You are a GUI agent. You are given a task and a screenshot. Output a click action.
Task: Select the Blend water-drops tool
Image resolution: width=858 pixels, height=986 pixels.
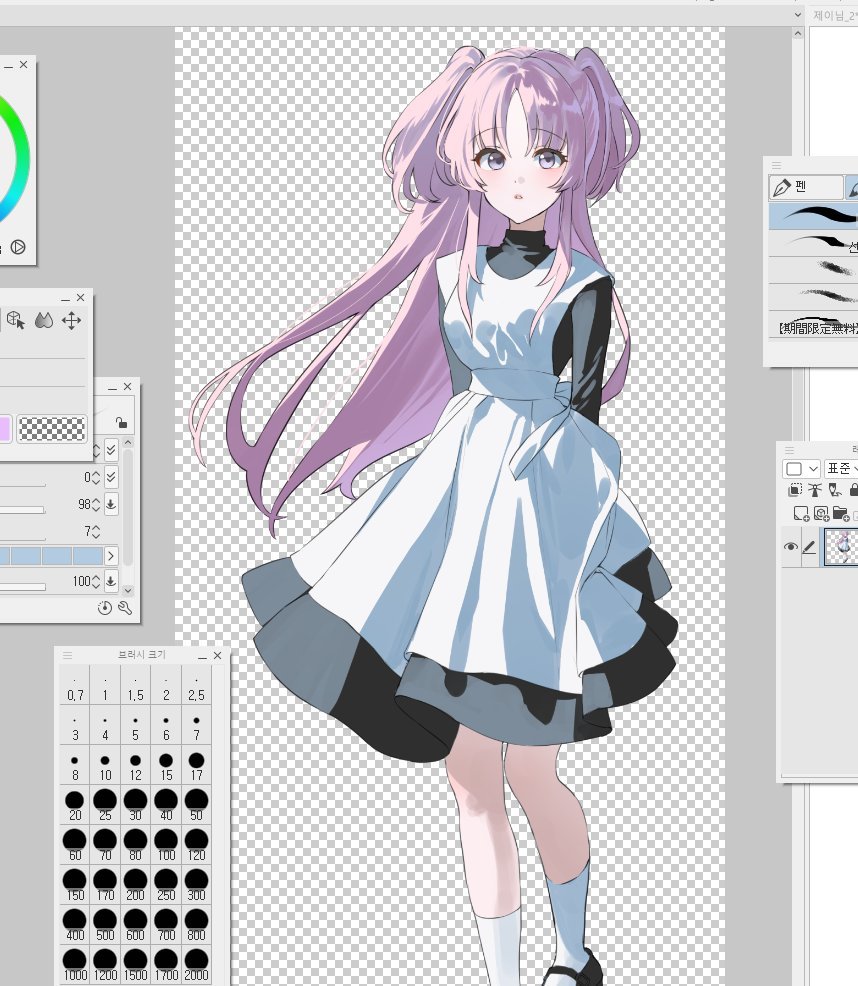(x=43, y=321)
